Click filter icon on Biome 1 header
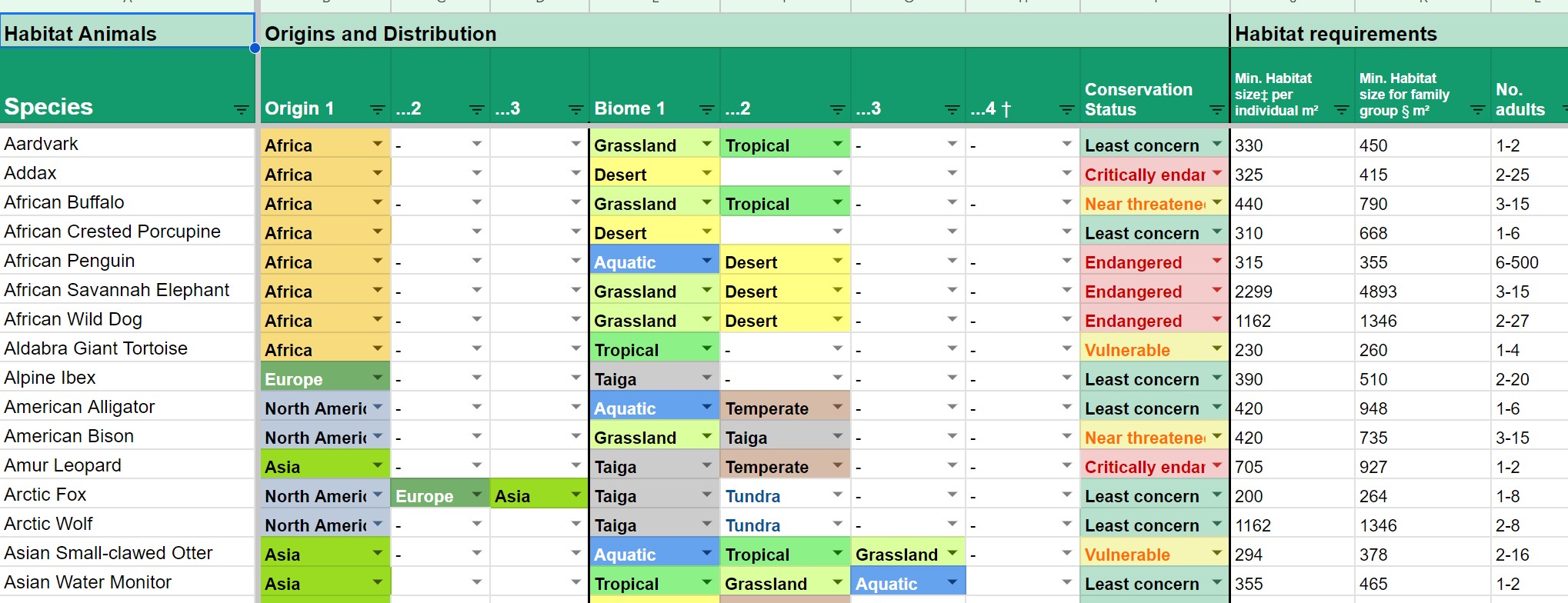The height and width of the screenshot is (603, 1568). pyautogui.click(x=707, y=110)
